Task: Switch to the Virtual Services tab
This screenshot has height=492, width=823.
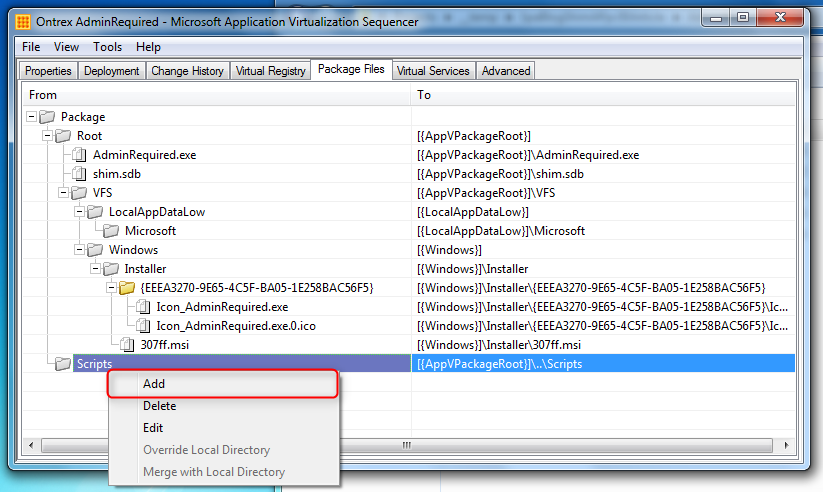Action: 433,71
